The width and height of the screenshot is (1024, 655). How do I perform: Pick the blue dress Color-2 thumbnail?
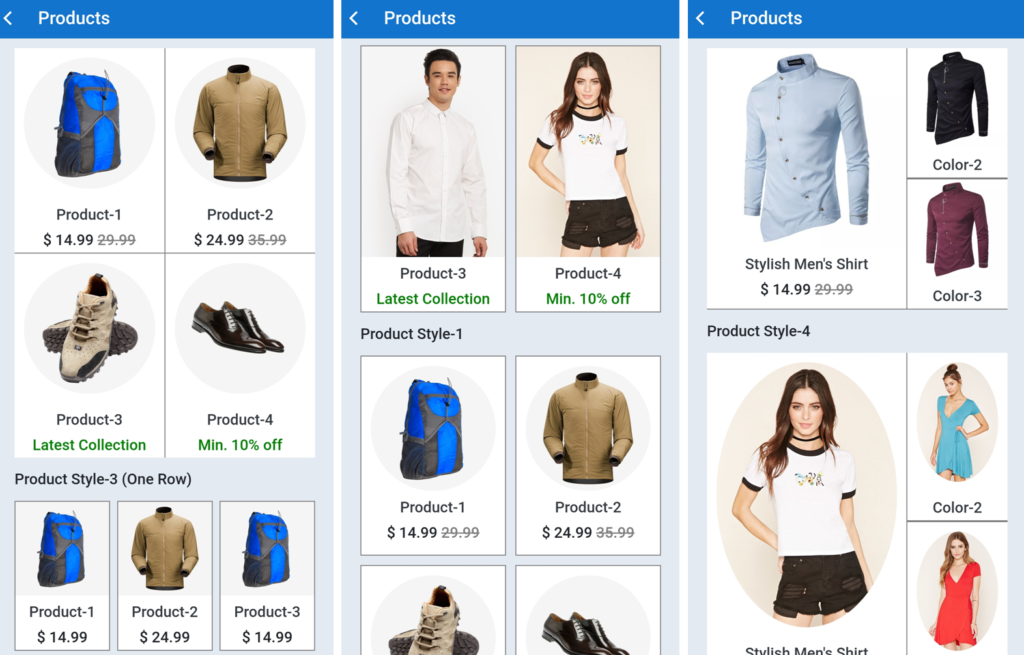(x=957, y=423)
